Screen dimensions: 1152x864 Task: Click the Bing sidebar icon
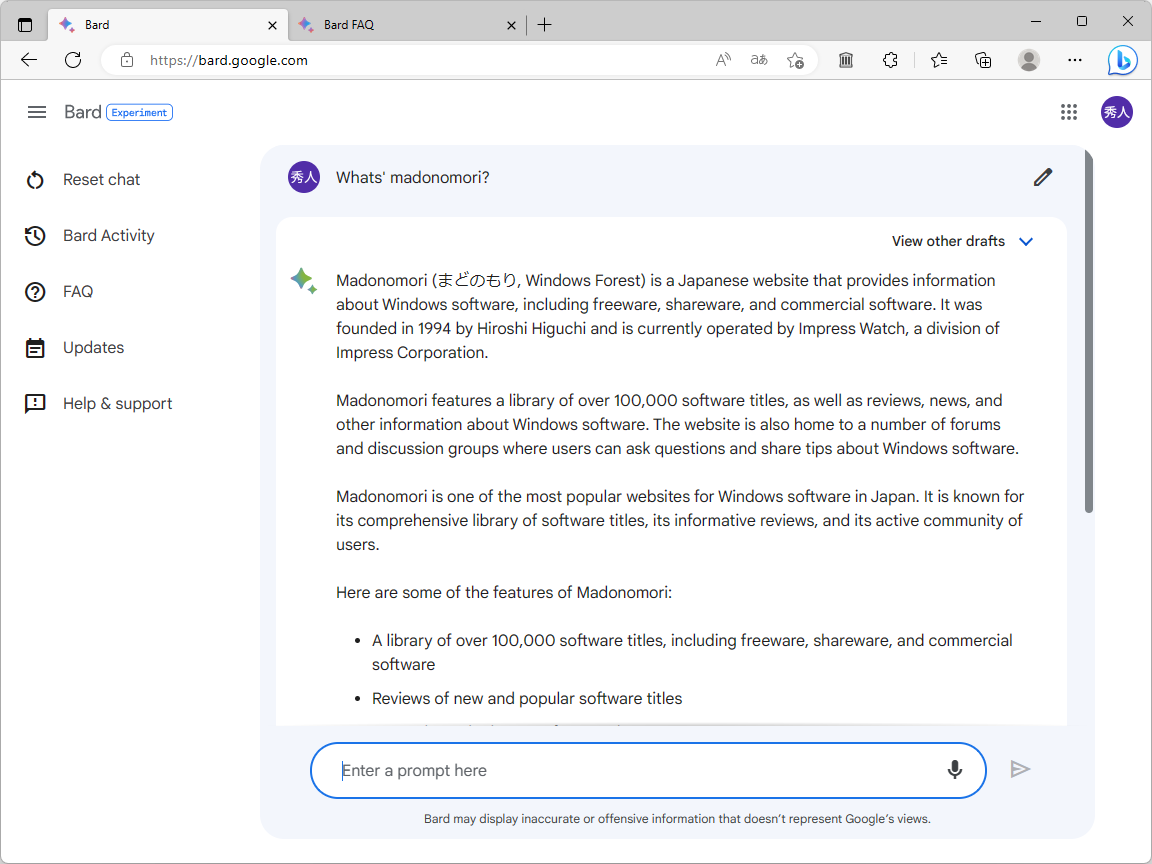1122,60
